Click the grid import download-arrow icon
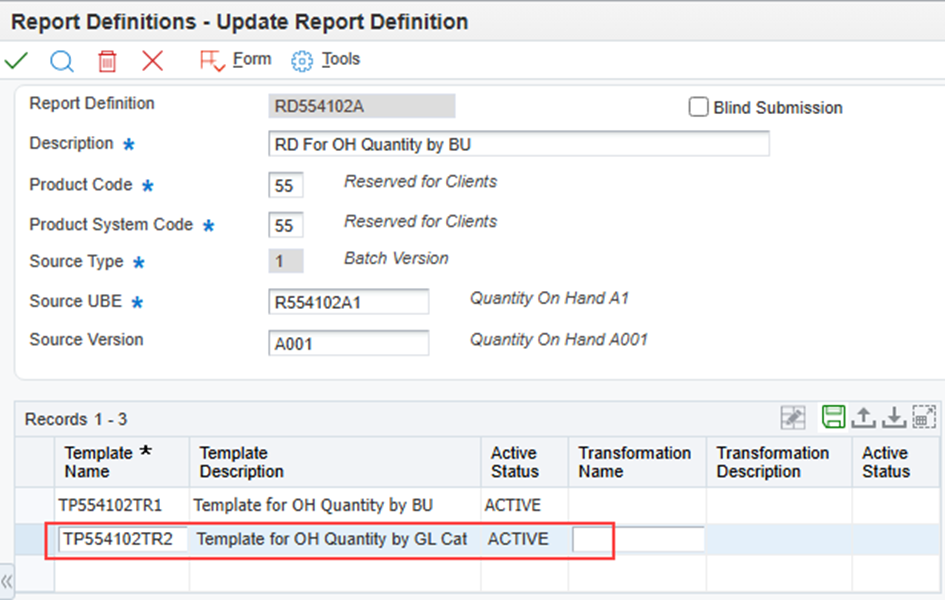This screenshot has width=945, height=600. click(893, 417)
